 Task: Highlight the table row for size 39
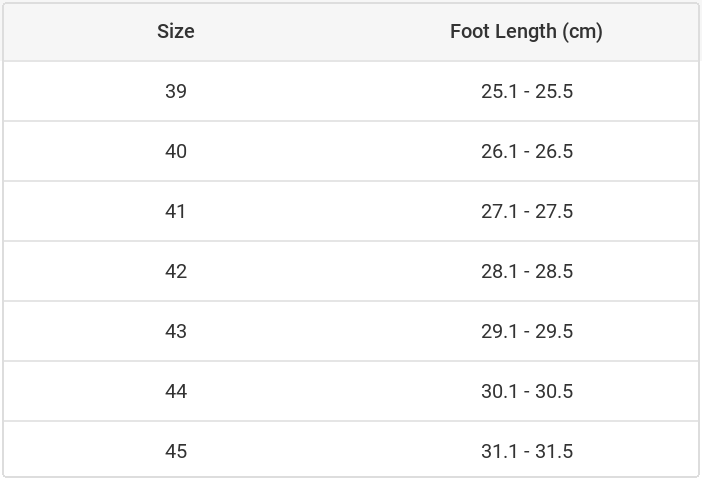pyautogui.click(x=350, y=91)
